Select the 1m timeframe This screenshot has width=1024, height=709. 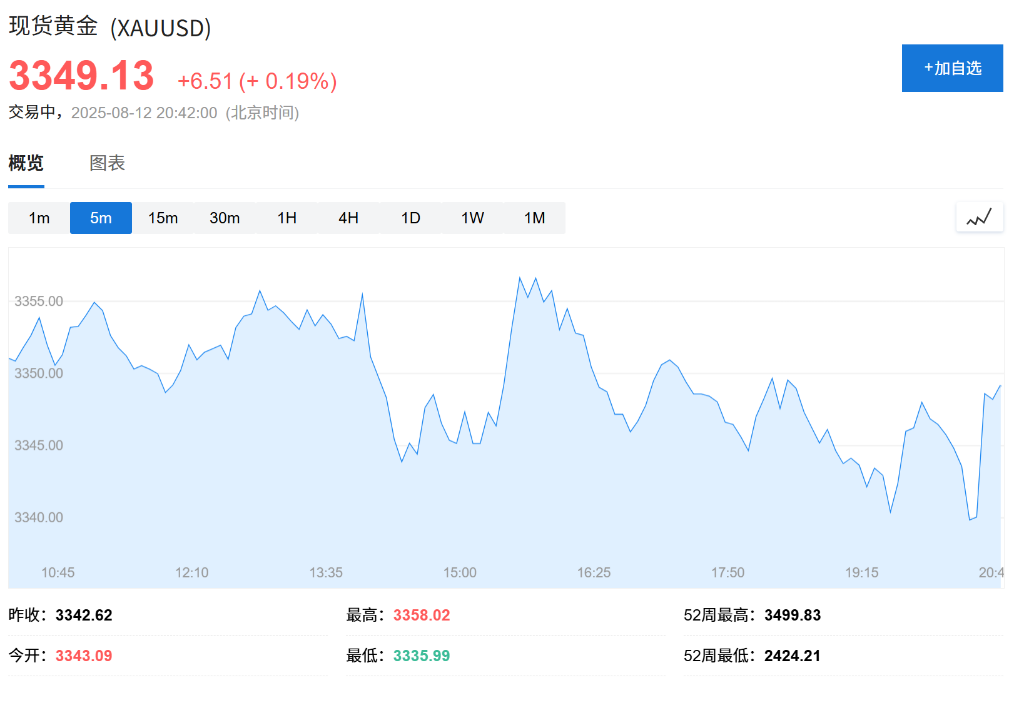click(39, 218)
